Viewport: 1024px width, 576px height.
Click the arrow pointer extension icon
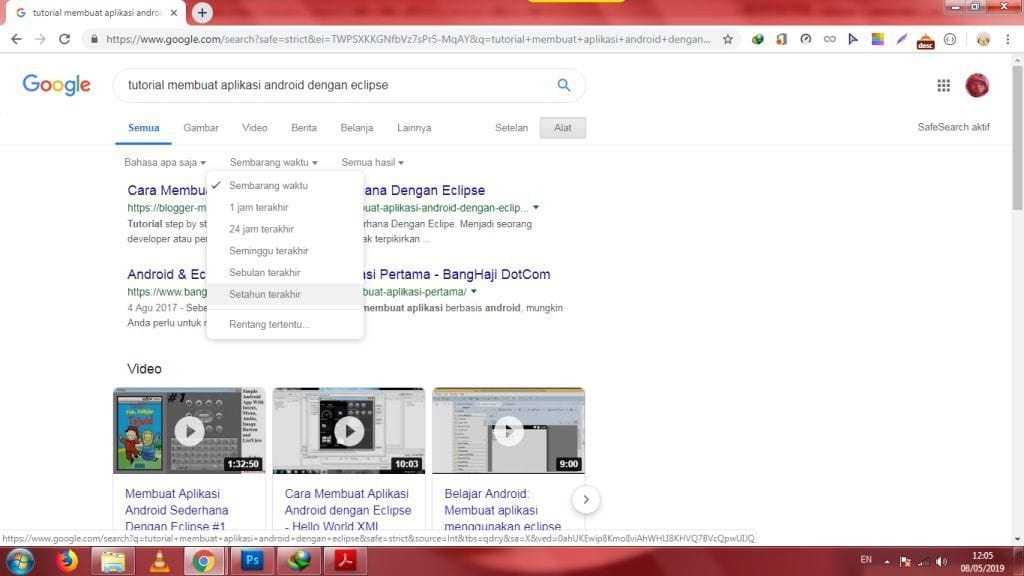tap(853, 39)
